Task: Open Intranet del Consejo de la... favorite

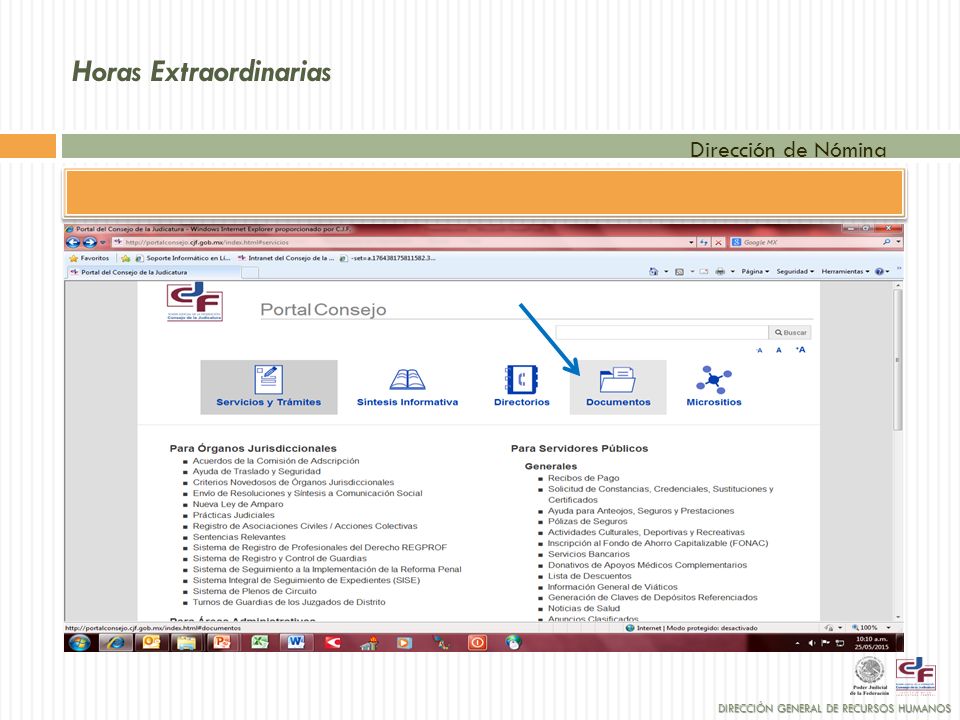Action: [x=285, y=258]
